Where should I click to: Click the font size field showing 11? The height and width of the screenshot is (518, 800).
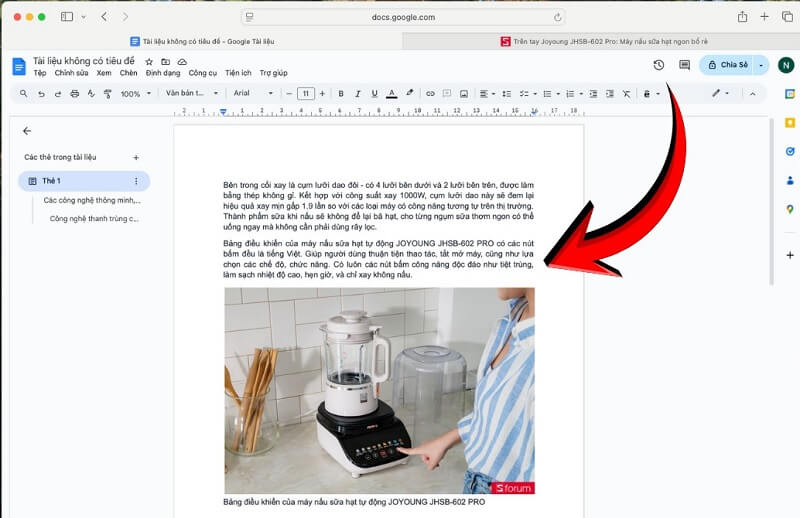click(x=306, y=93)
